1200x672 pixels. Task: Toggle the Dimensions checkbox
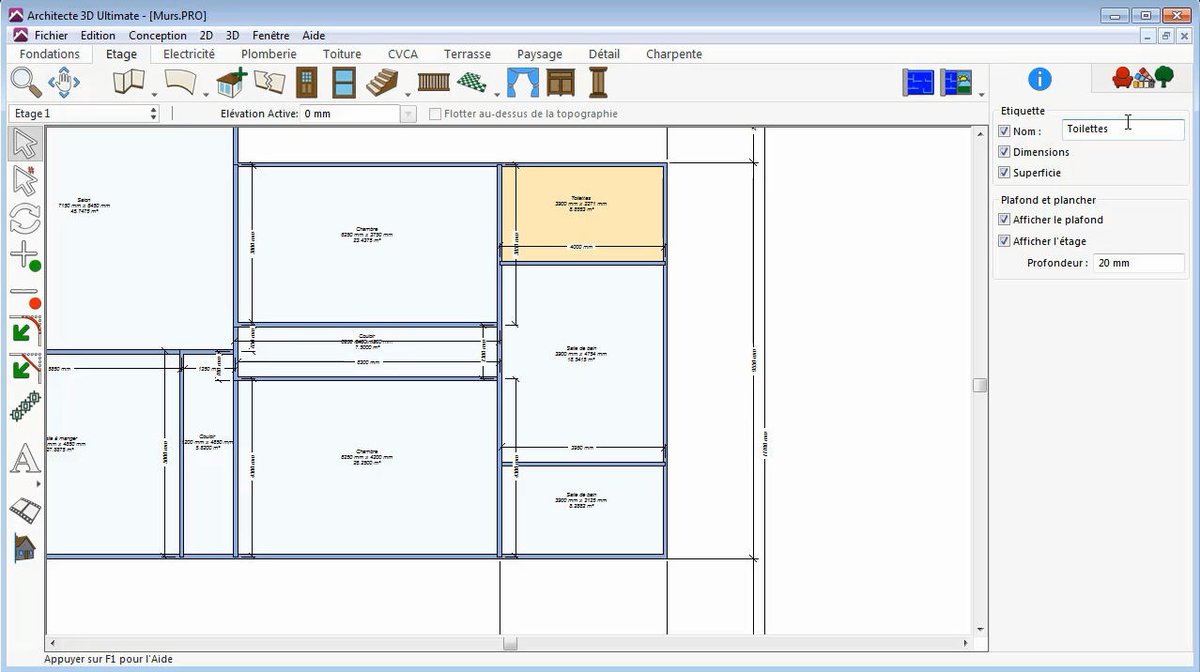pyautogui.click(x=1005, y=152)
